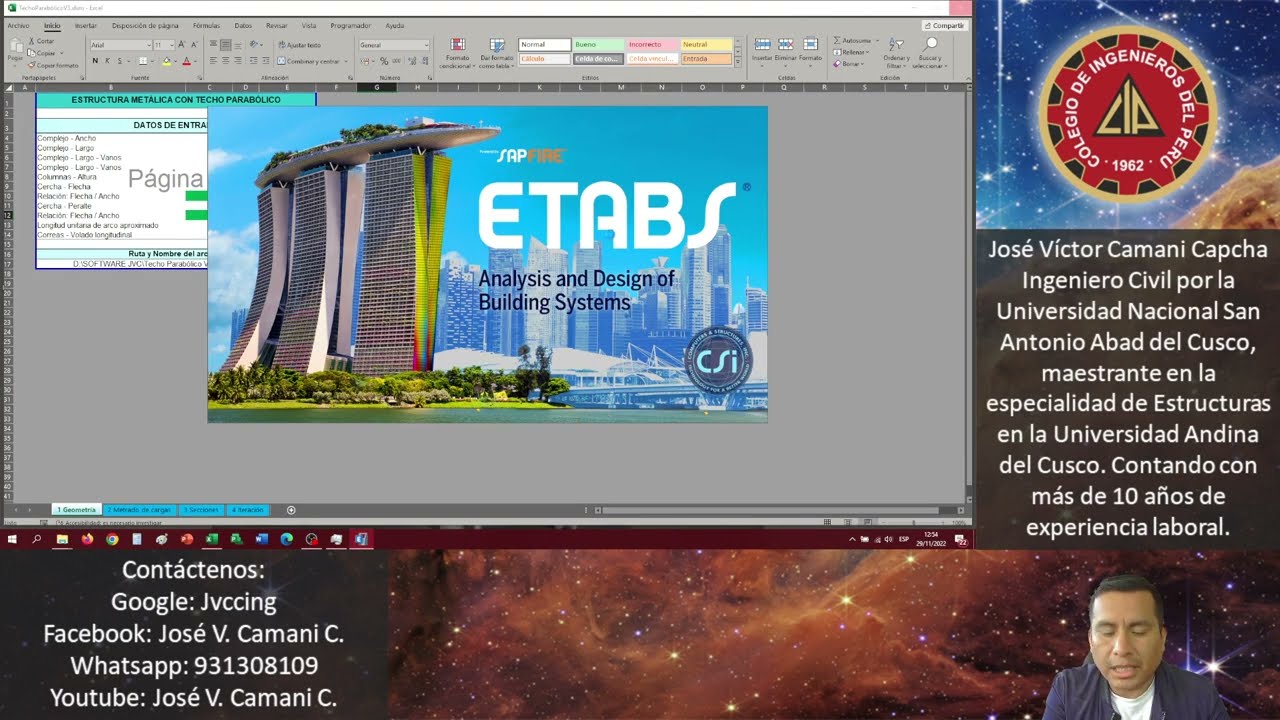Switch to the Programador ribbon tab

[x=350, y=26]
